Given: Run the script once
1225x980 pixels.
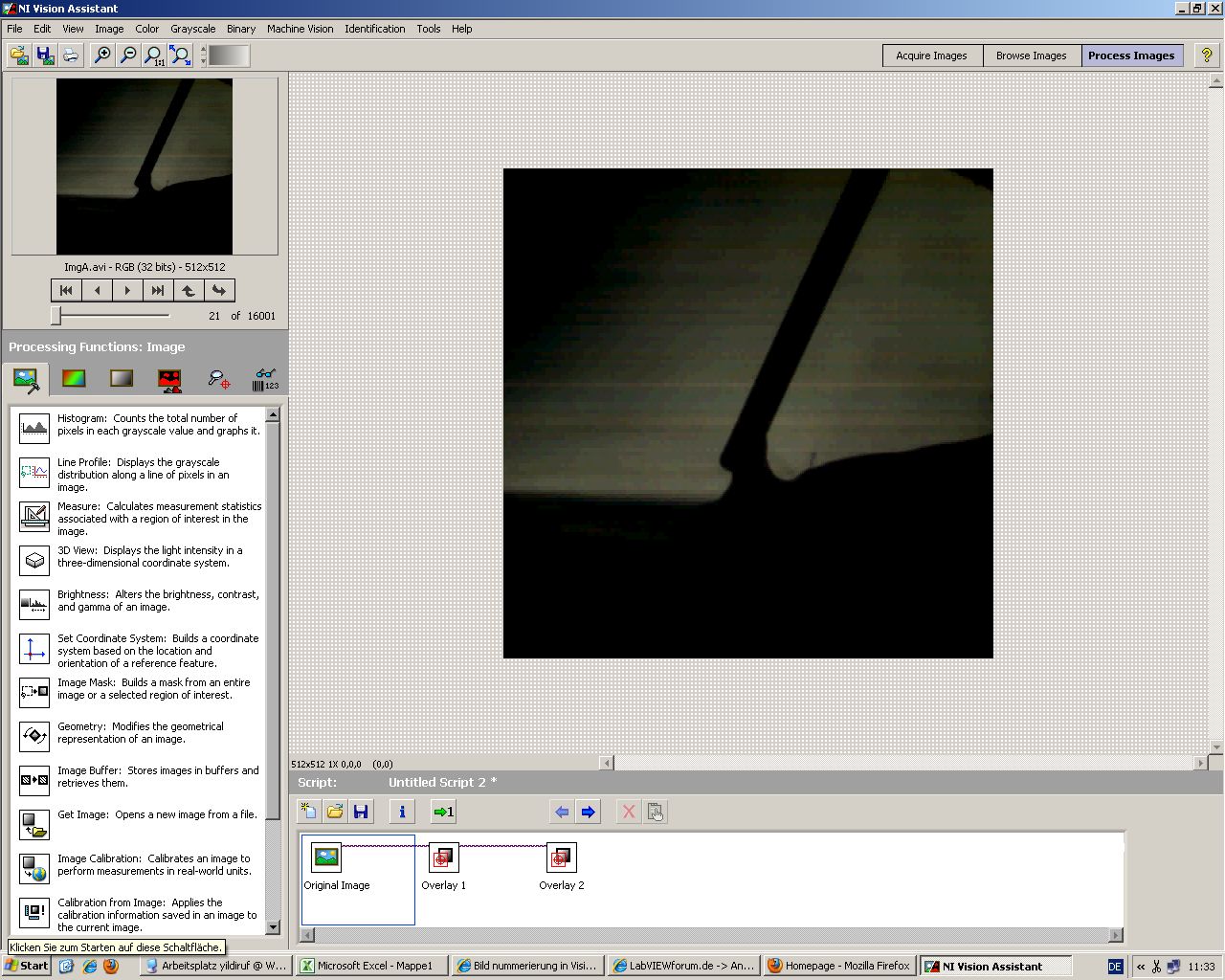Looking at the screenshot, I should [x=443, y=812].
